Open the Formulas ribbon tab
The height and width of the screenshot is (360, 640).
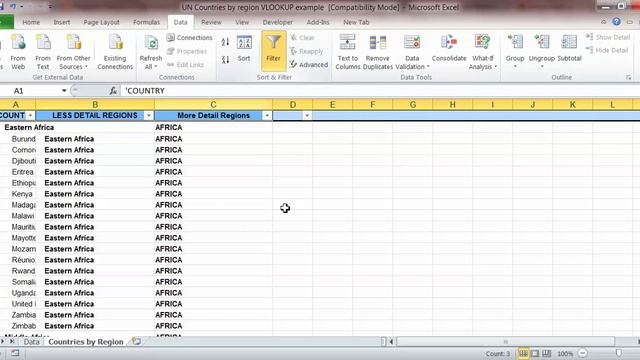(x=146, y=22)
